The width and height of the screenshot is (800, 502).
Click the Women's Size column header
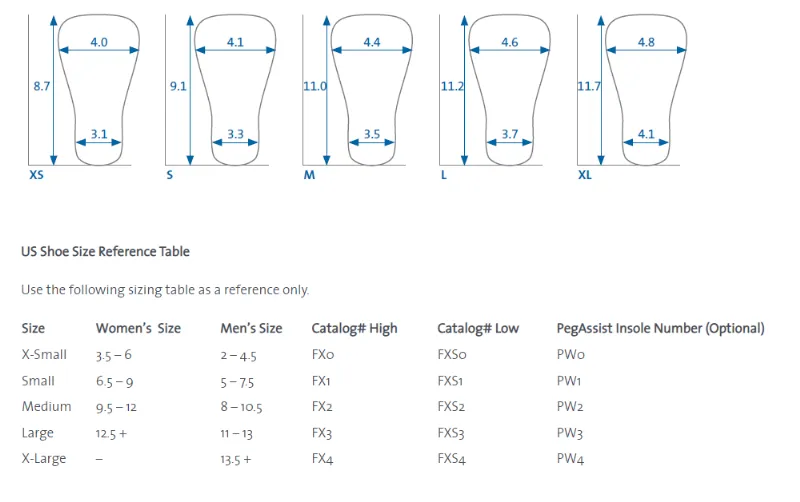[x=138, y=328]
